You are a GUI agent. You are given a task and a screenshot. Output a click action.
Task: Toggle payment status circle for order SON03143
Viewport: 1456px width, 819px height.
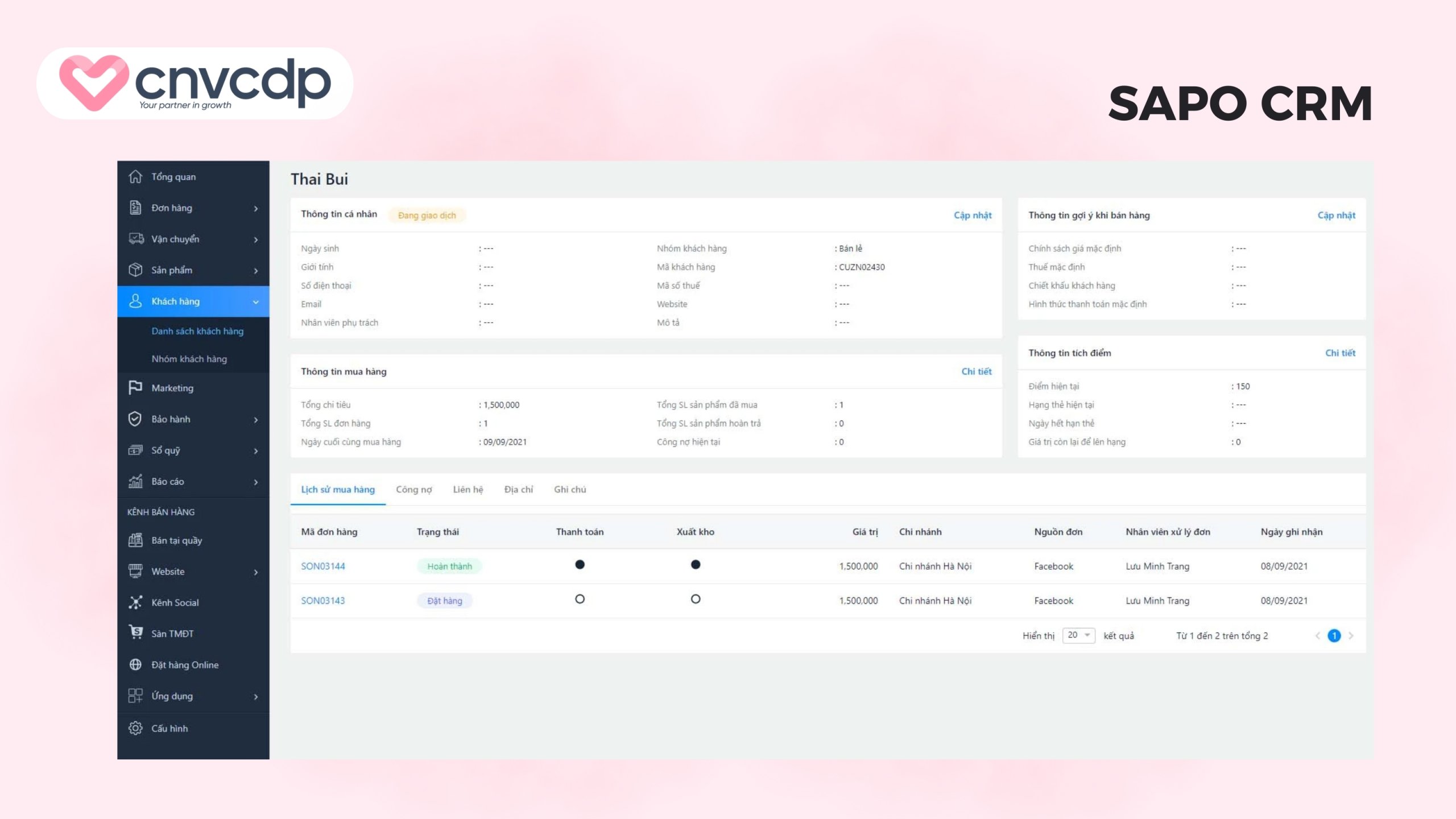point(580,599)
